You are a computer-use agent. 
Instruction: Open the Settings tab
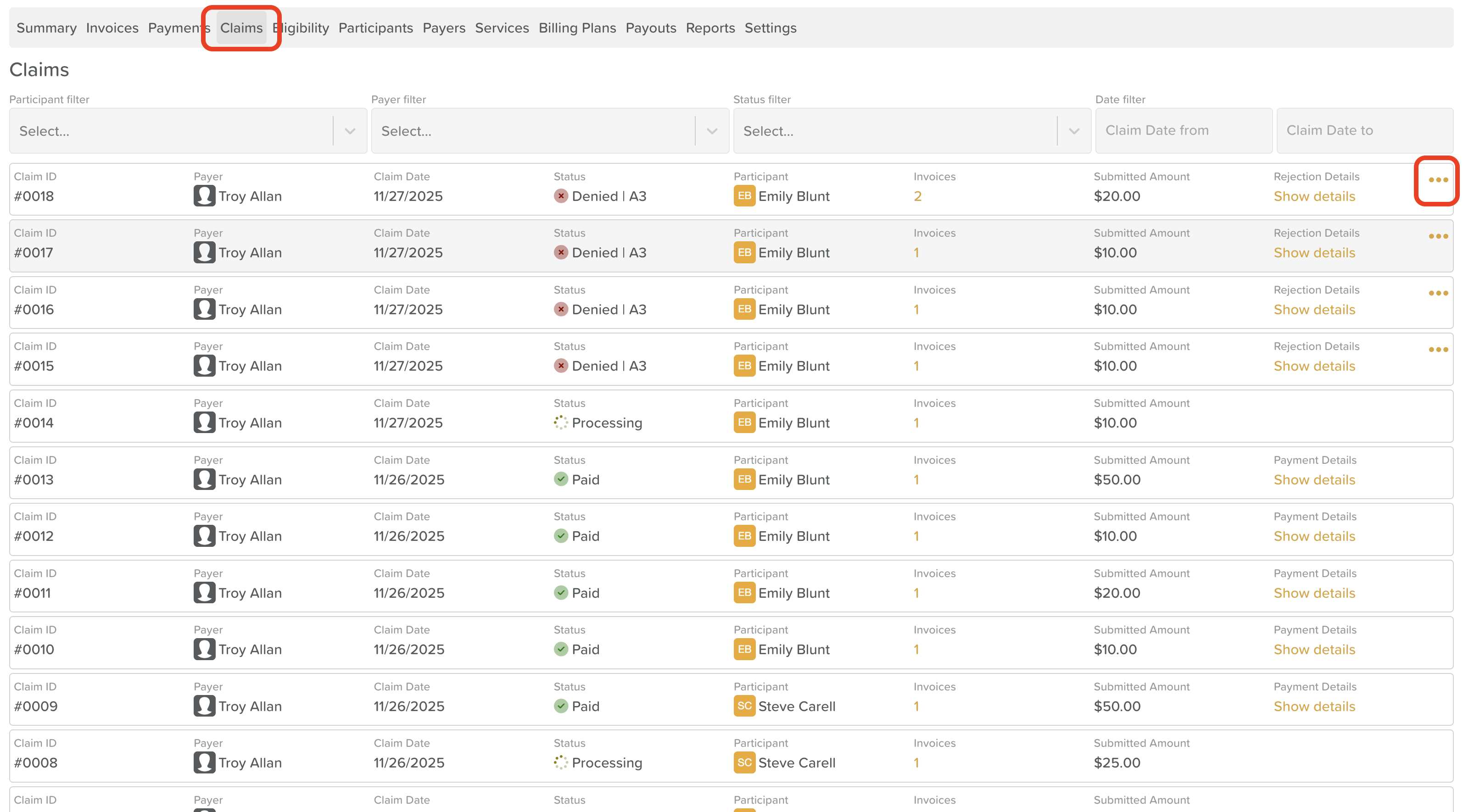[770, 28]
